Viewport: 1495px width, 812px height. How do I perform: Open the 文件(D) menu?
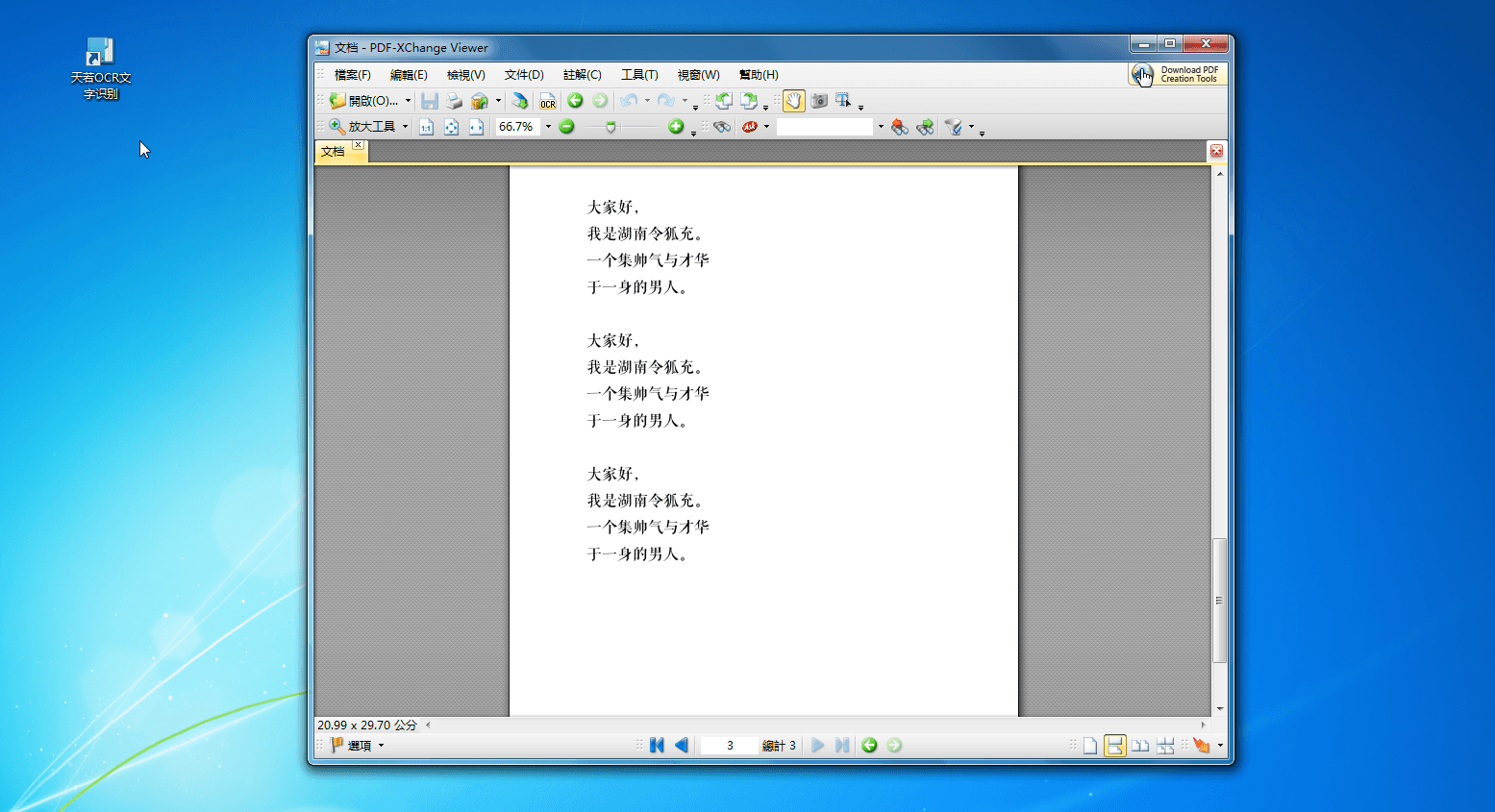point(524,75)
